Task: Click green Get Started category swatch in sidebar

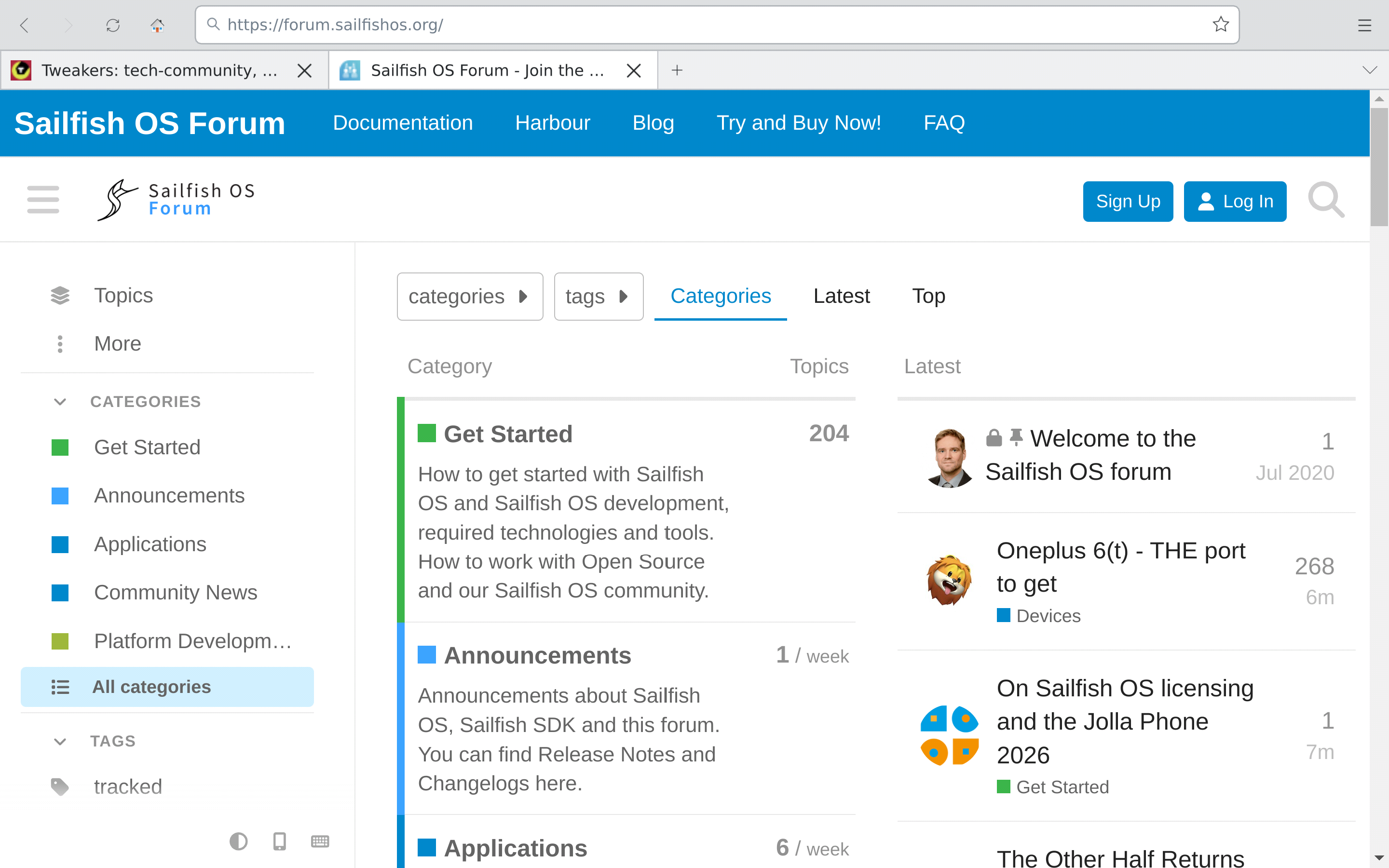Action: pos(60,447)
